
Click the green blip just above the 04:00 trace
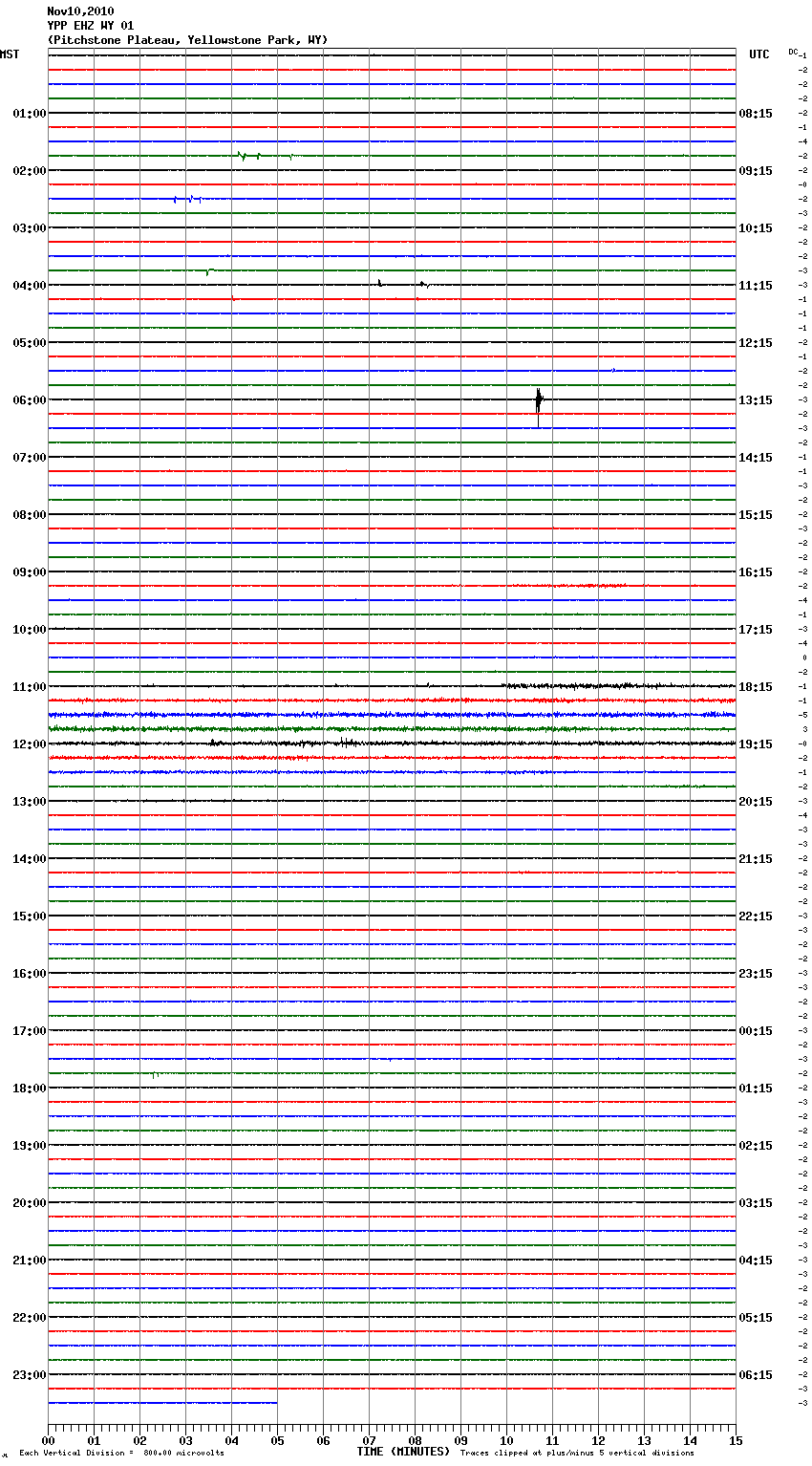click(207, 272)
